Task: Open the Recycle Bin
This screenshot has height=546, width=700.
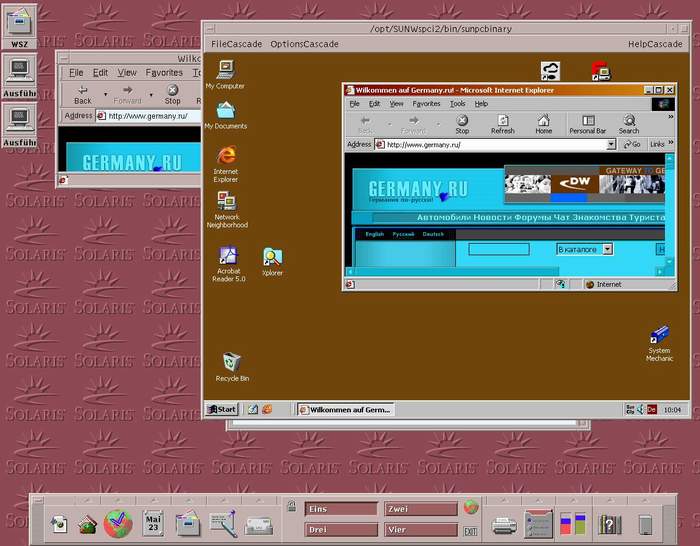Action: pyautogui.click(x=232, y=367)
